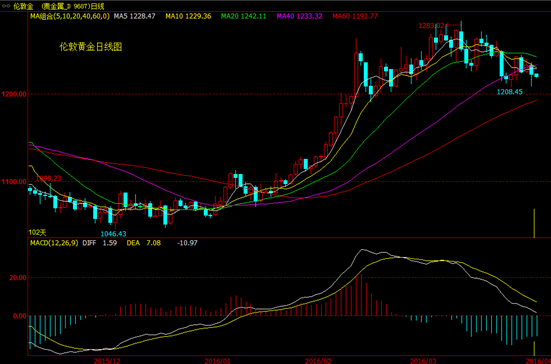
Task: Click the 1100.00 price axis label
Action: (14, 182)
